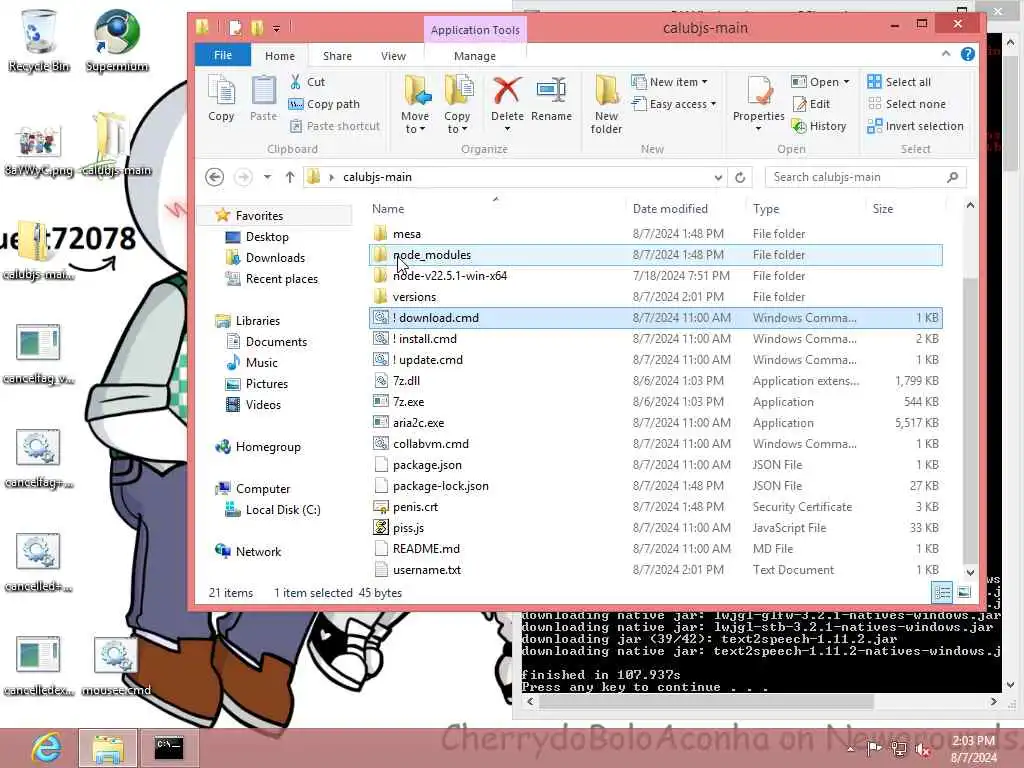Select the README.md file

click(x=655, y=549)
